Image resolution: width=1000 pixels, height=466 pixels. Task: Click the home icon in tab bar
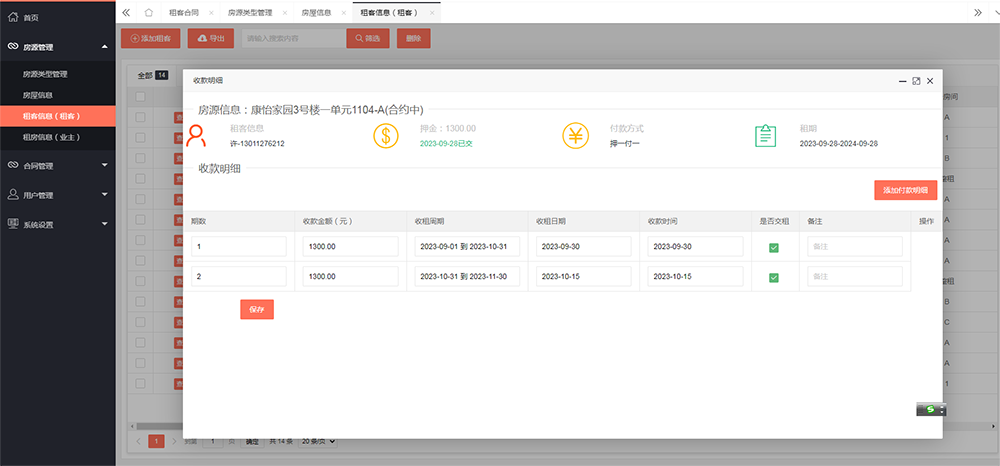(x=148, y=12)
